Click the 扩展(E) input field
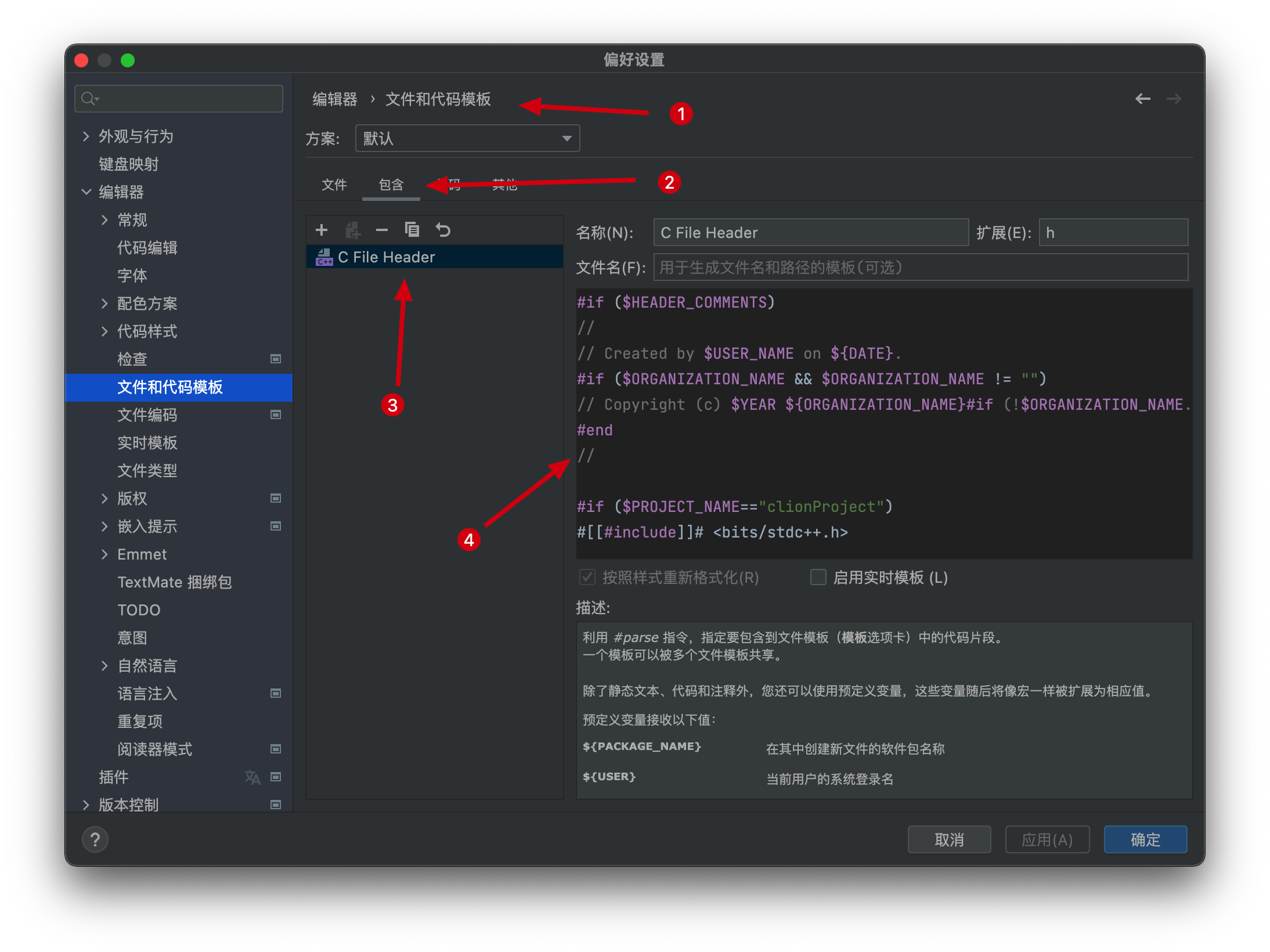1270x952 pixels. [1113, 232]
